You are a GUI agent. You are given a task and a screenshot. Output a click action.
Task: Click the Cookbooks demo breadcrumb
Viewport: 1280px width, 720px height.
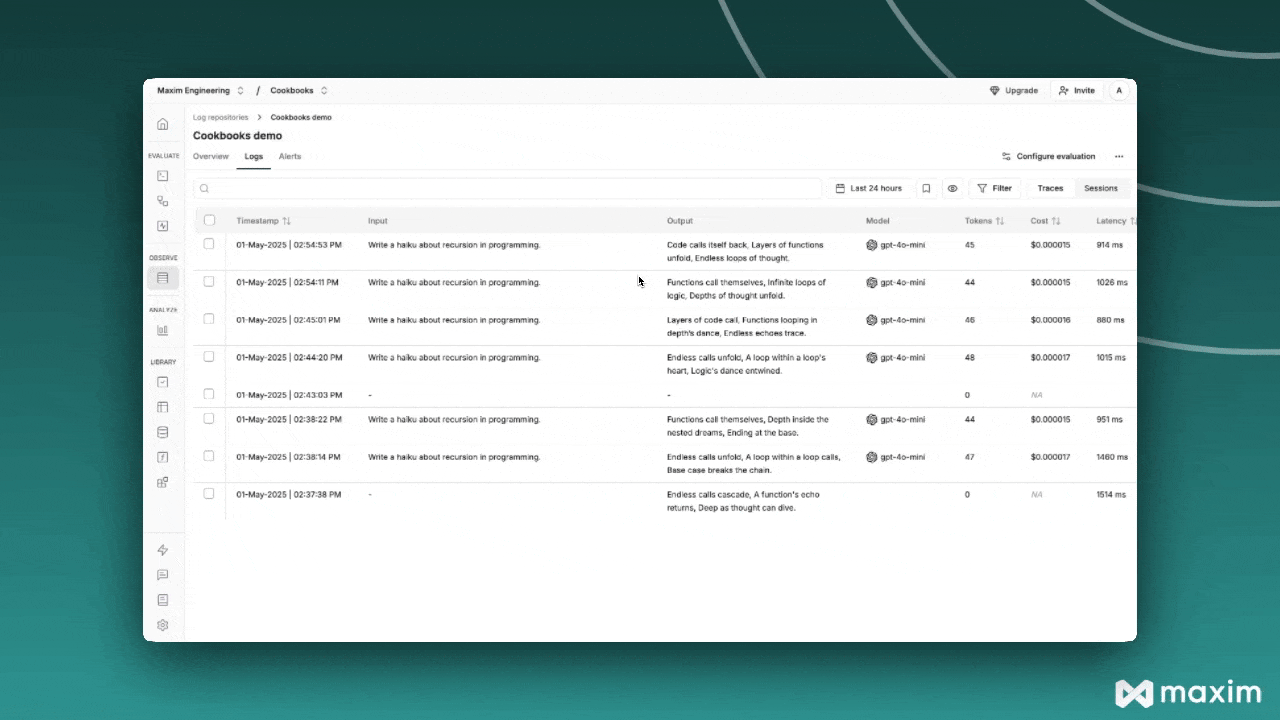pos(301,117)
